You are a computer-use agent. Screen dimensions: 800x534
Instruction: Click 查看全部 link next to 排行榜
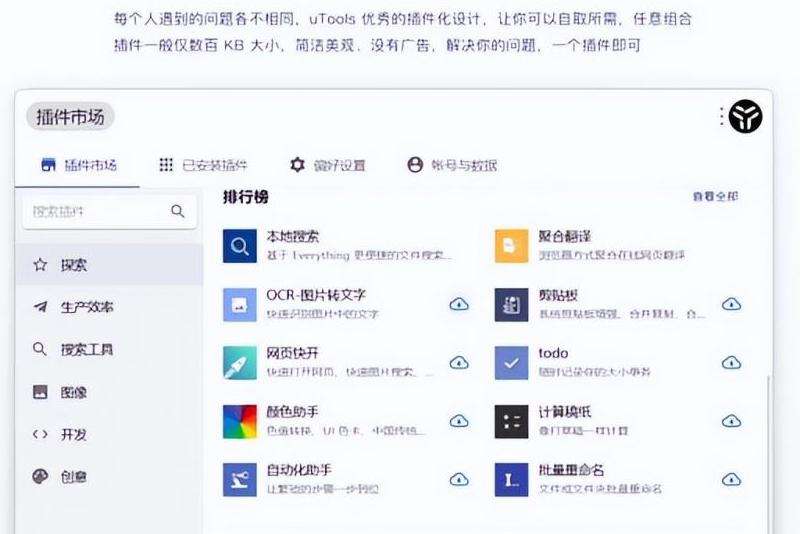tap(715, 196)
